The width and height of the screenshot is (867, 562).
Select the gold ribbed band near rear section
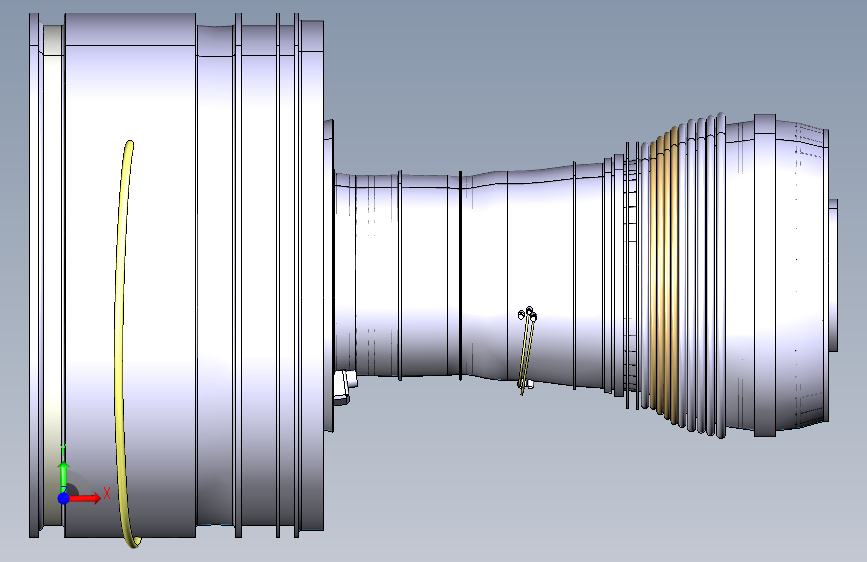pos(664,275)
